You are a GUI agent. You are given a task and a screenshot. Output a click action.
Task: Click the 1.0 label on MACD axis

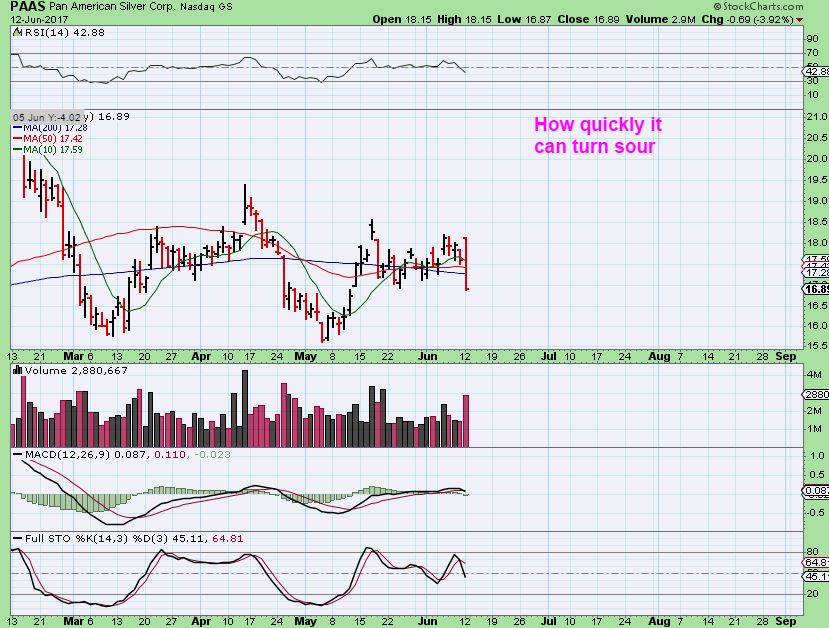click(x=817, y=456)
